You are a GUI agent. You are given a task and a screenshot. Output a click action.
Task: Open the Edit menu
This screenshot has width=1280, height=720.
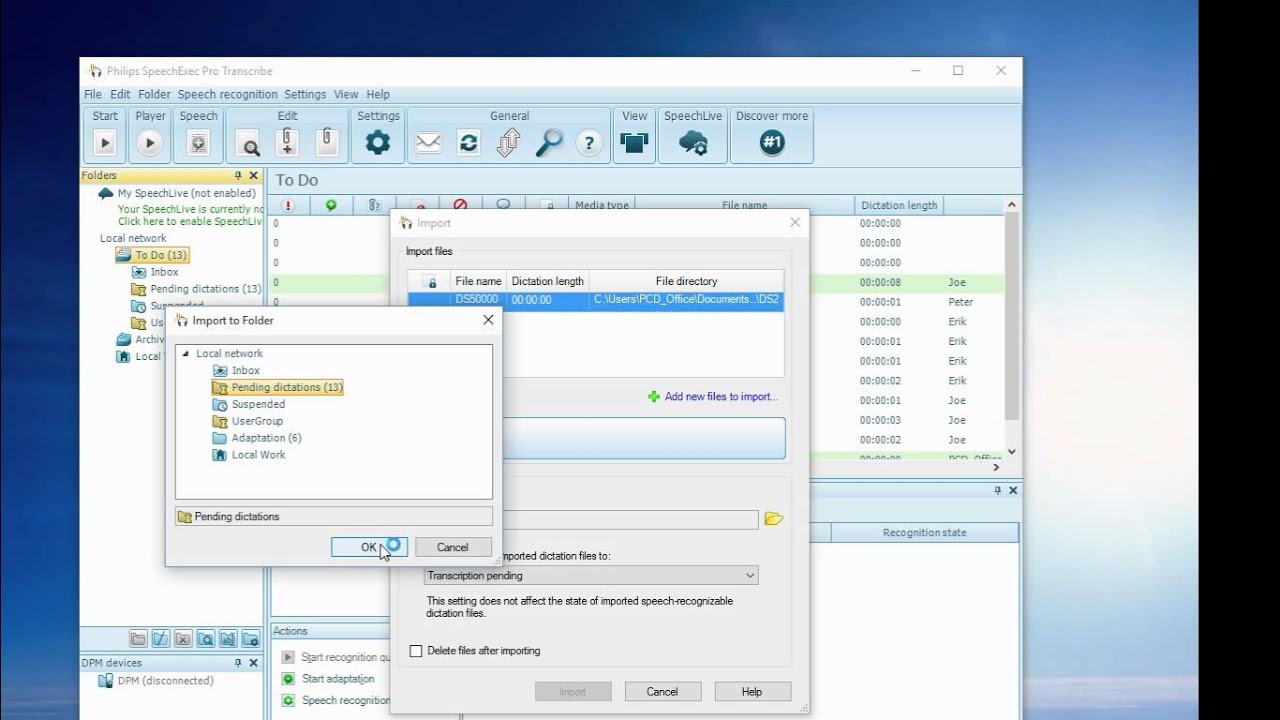pos(120,94)
